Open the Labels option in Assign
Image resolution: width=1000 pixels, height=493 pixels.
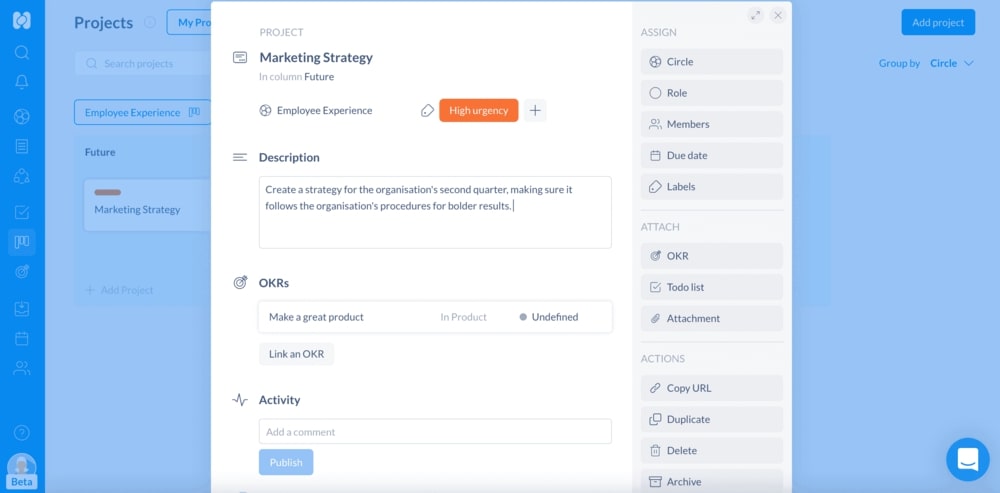[x=712, y=187]
